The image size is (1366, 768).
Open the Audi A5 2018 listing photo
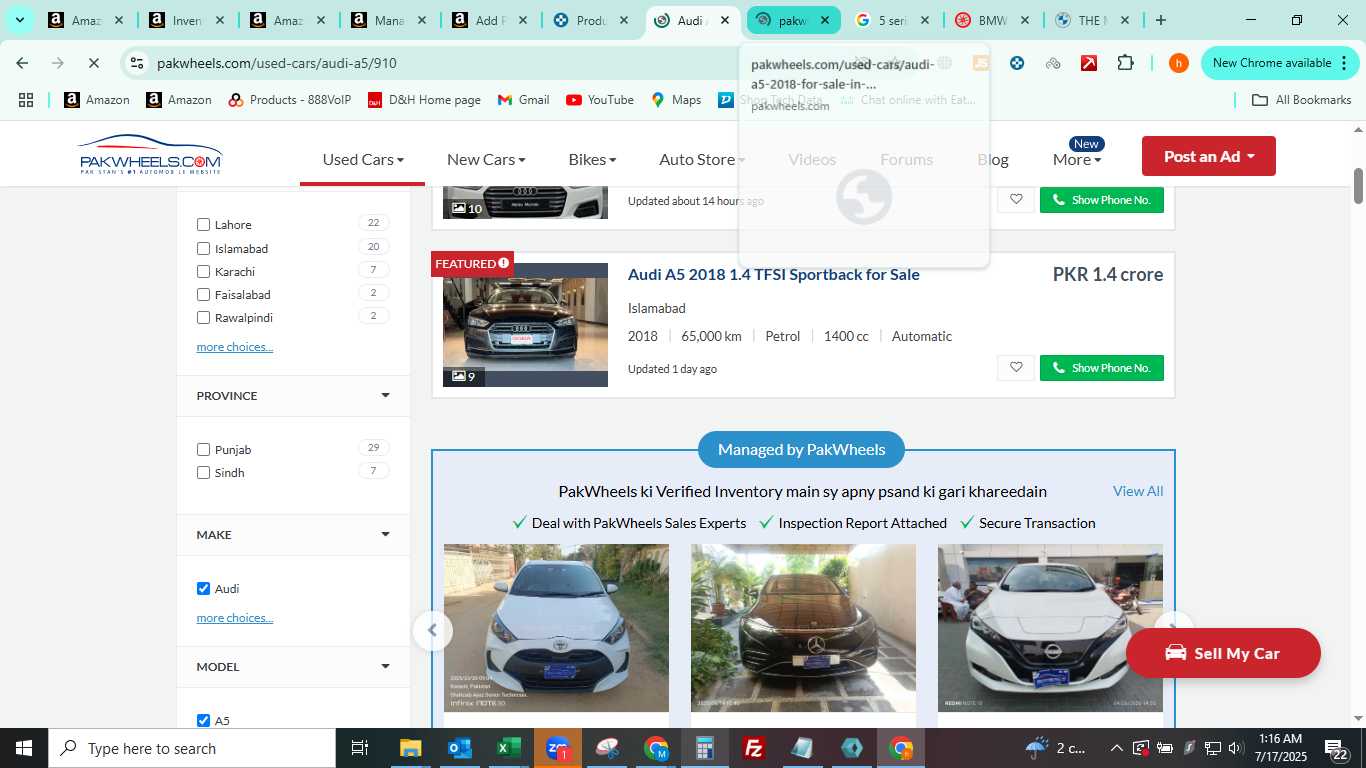click(x=526, y=325)
